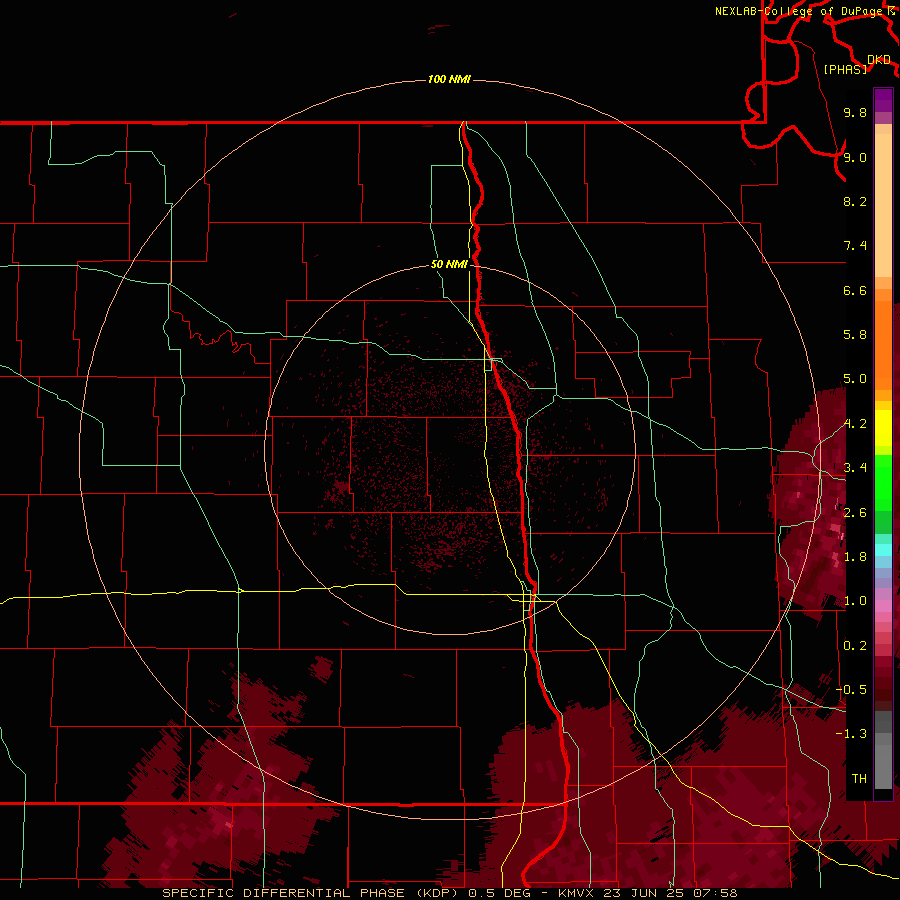The height and width of the screenshot is (900, 900).
Task: Select the 1.0 scale value
Action: 855,601
